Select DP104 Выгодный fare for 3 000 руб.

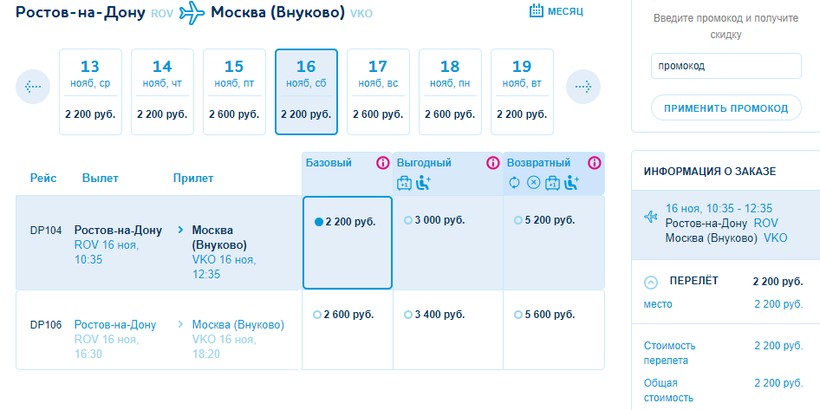408,220
